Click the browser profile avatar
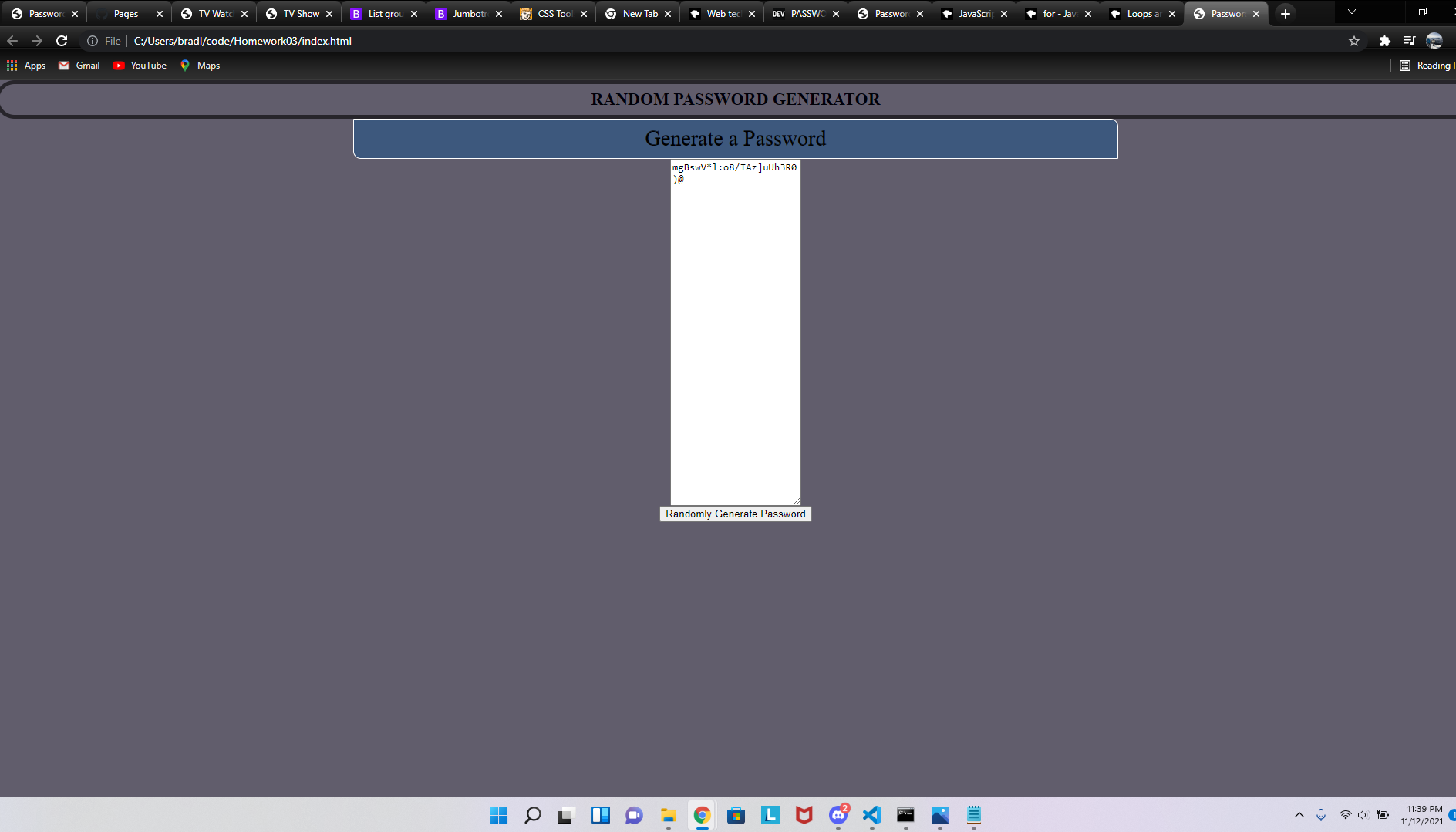This screenshot has width=1456, height=832. click(x=1434, y=41)
